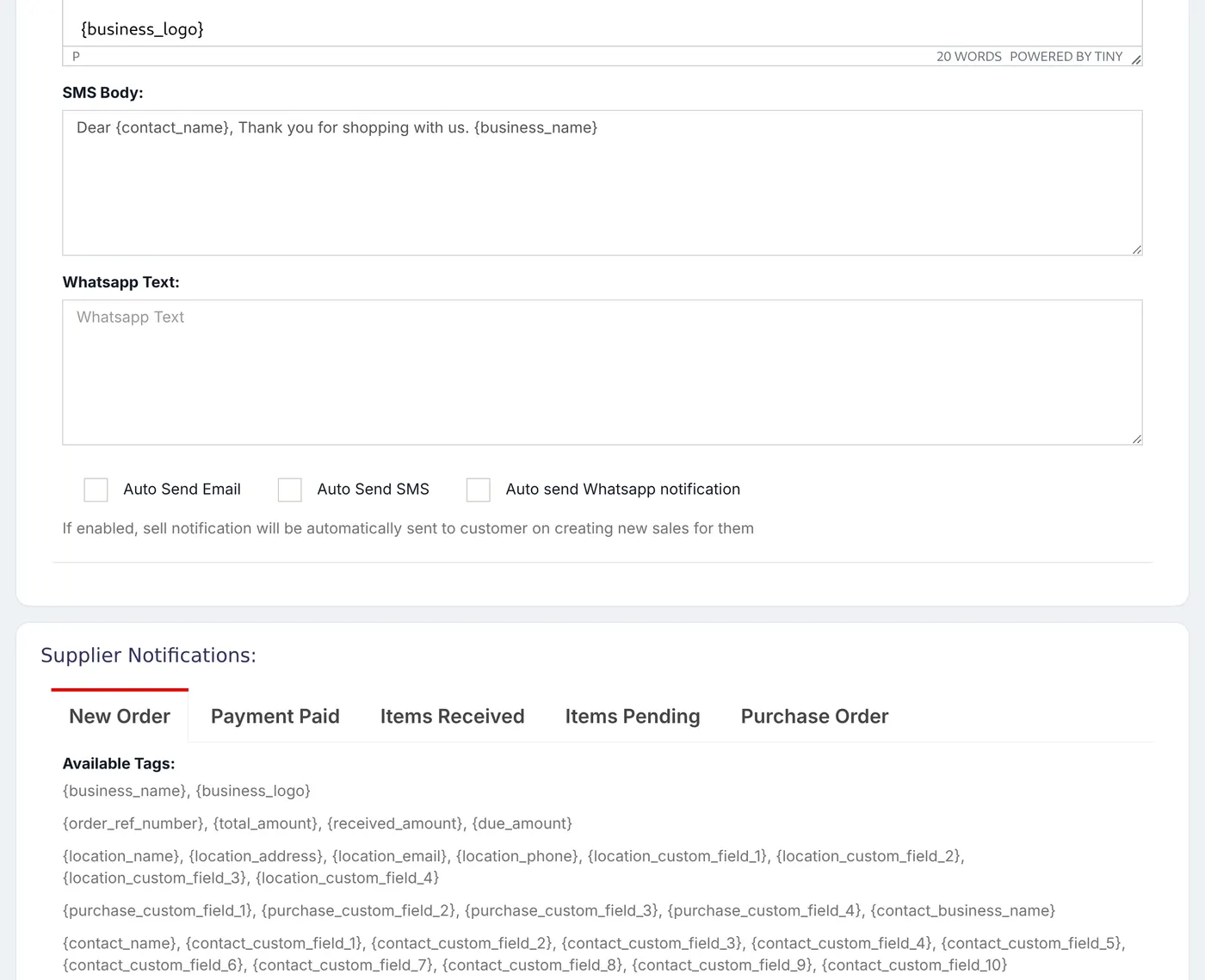1205x980 pixels.
Task: Click the {total_amount} tag text
Action: (266, 823)
